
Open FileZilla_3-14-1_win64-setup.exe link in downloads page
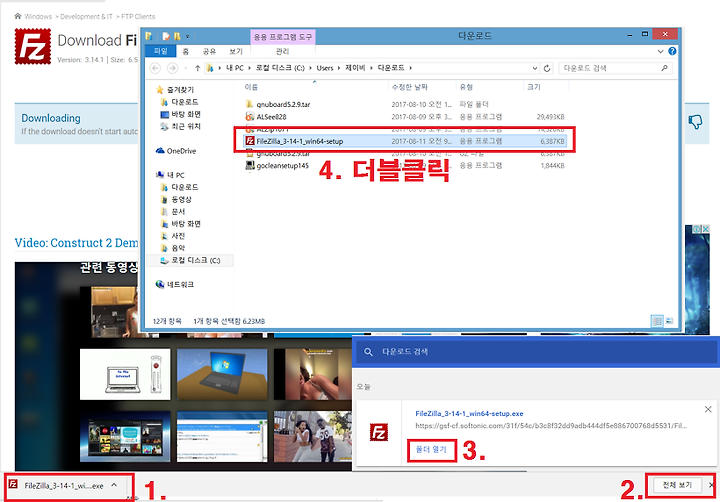pos(469,413)
